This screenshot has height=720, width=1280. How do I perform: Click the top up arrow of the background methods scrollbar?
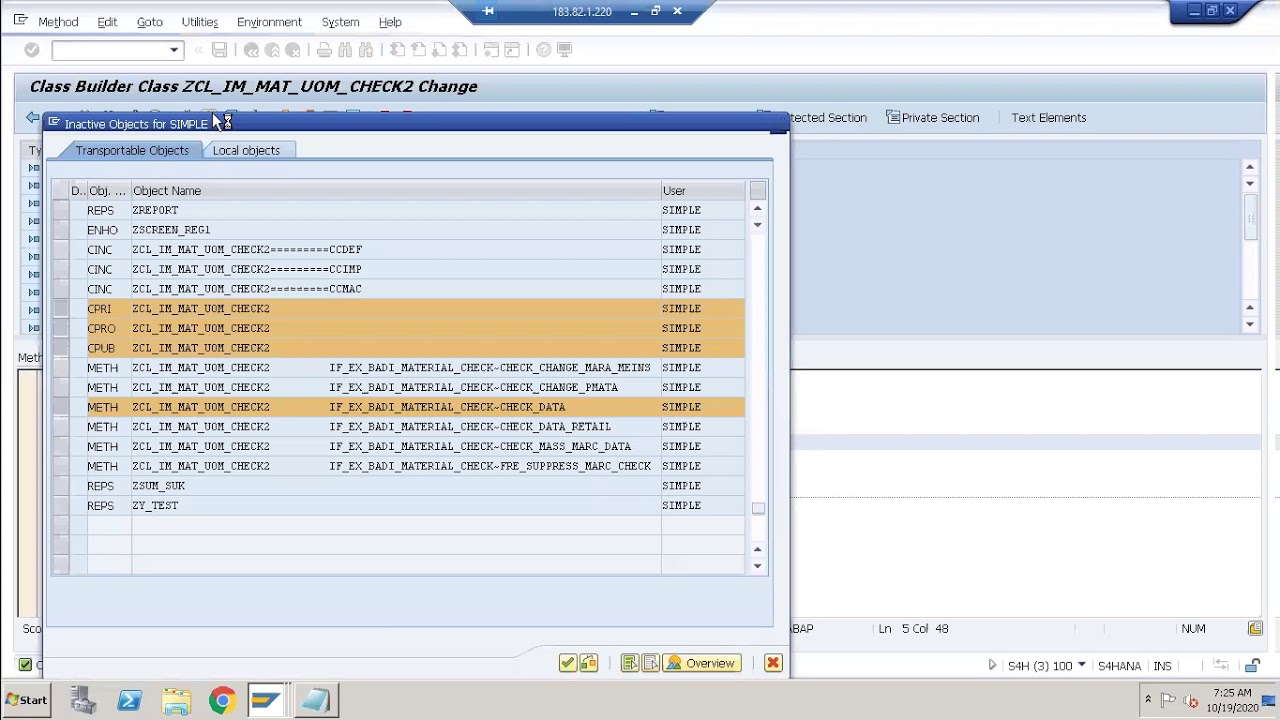click(1250, 167)
